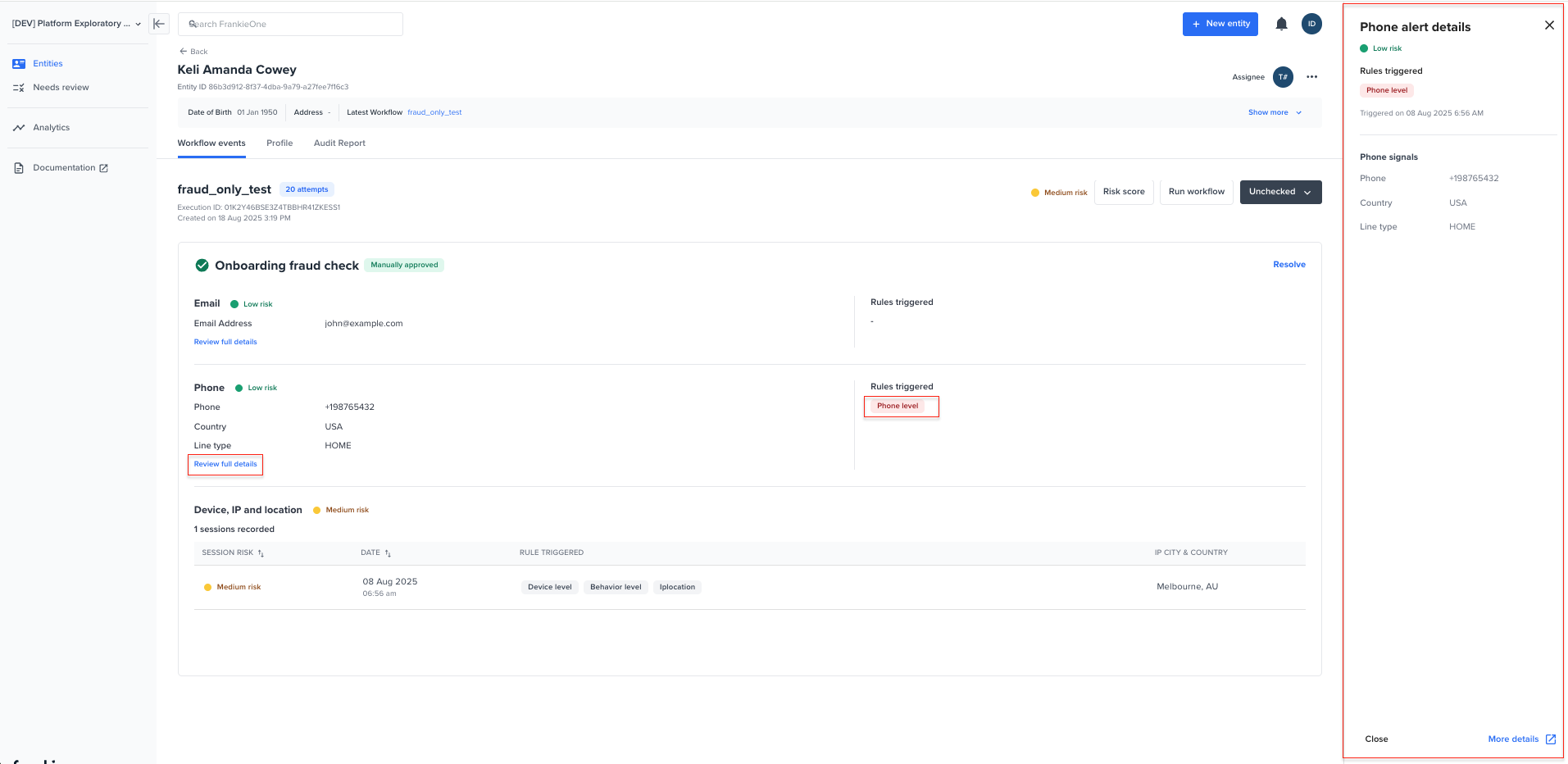The height and width of the screenshot is (764, 1568).
Task: Open the Analytics sidebar item
Action: click(x=51, y=128)
